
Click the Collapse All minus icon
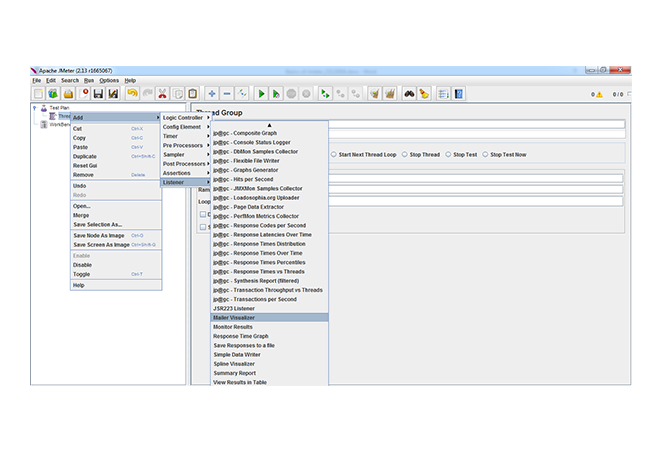pyautogui.click(x=227, y=94)
